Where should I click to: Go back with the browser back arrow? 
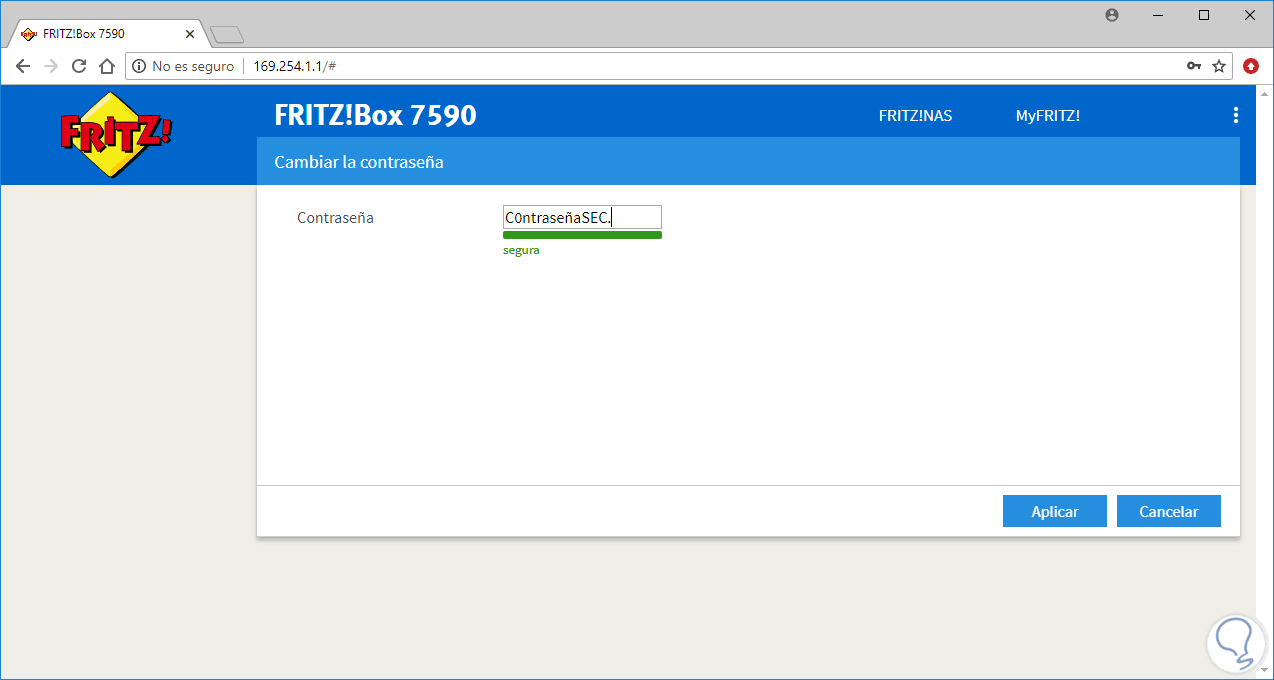point(23,66)
